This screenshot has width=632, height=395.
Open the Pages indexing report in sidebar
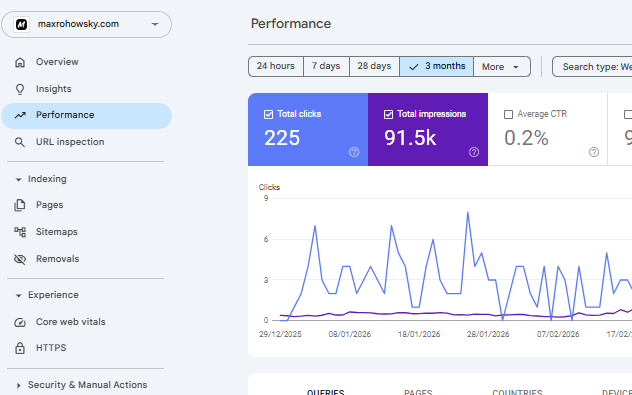(86, 205)
